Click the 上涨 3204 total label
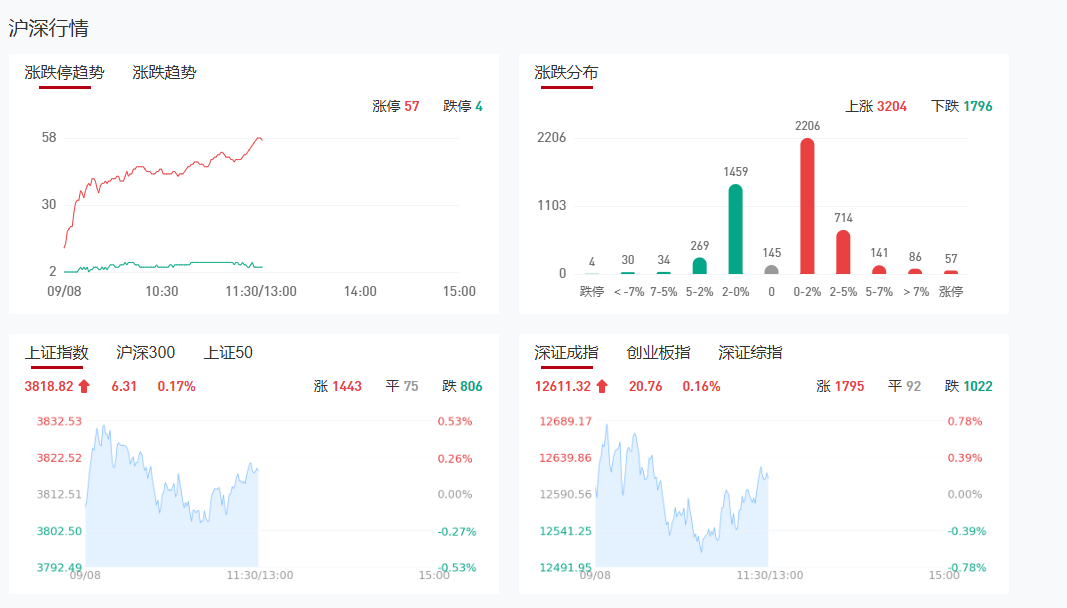 pyautogui.click(x=876, y=106)
